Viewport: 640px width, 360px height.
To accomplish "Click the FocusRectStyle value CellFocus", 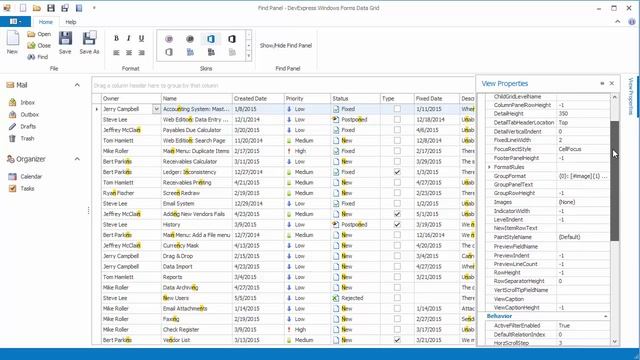I will coord(583,149).
